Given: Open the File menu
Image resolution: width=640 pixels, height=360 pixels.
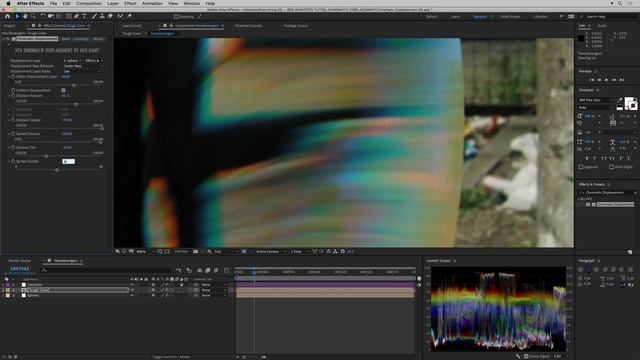Looking at the screenshot, I should pos(53,3).
